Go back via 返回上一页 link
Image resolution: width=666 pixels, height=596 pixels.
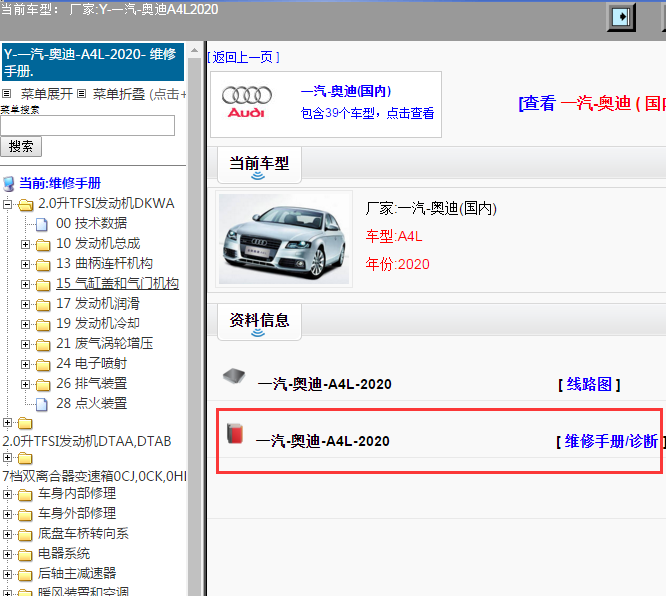[x=243, y=57]
